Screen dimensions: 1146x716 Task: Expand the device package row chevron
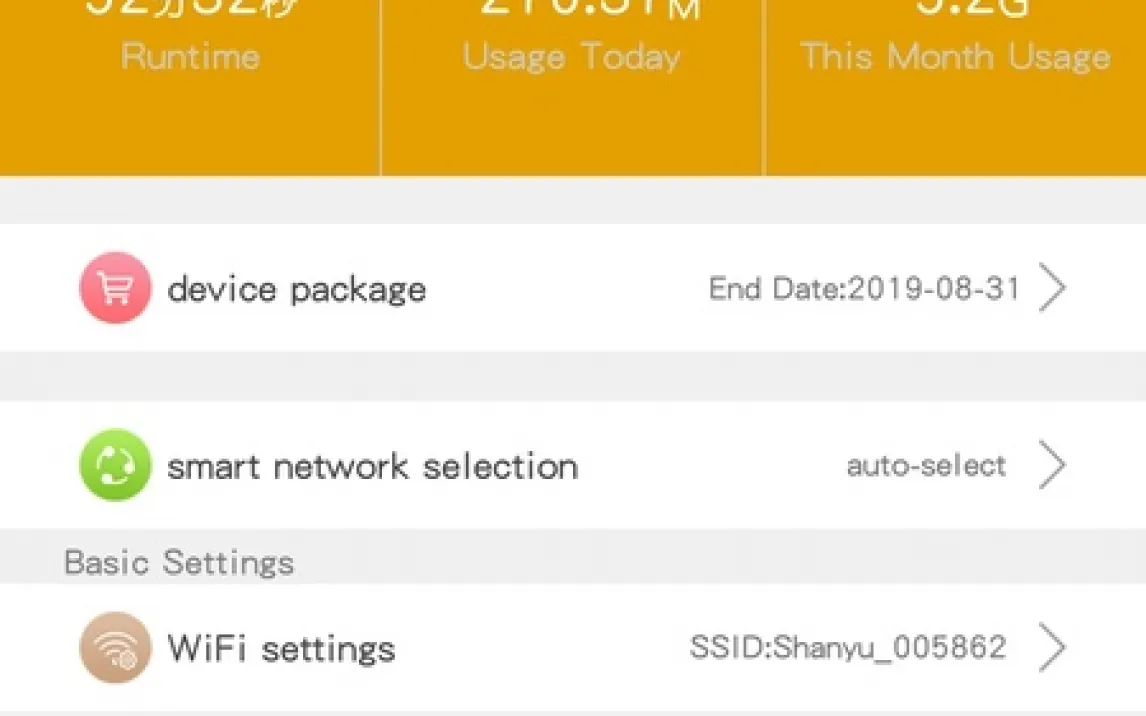click(x=1052, y=288)
